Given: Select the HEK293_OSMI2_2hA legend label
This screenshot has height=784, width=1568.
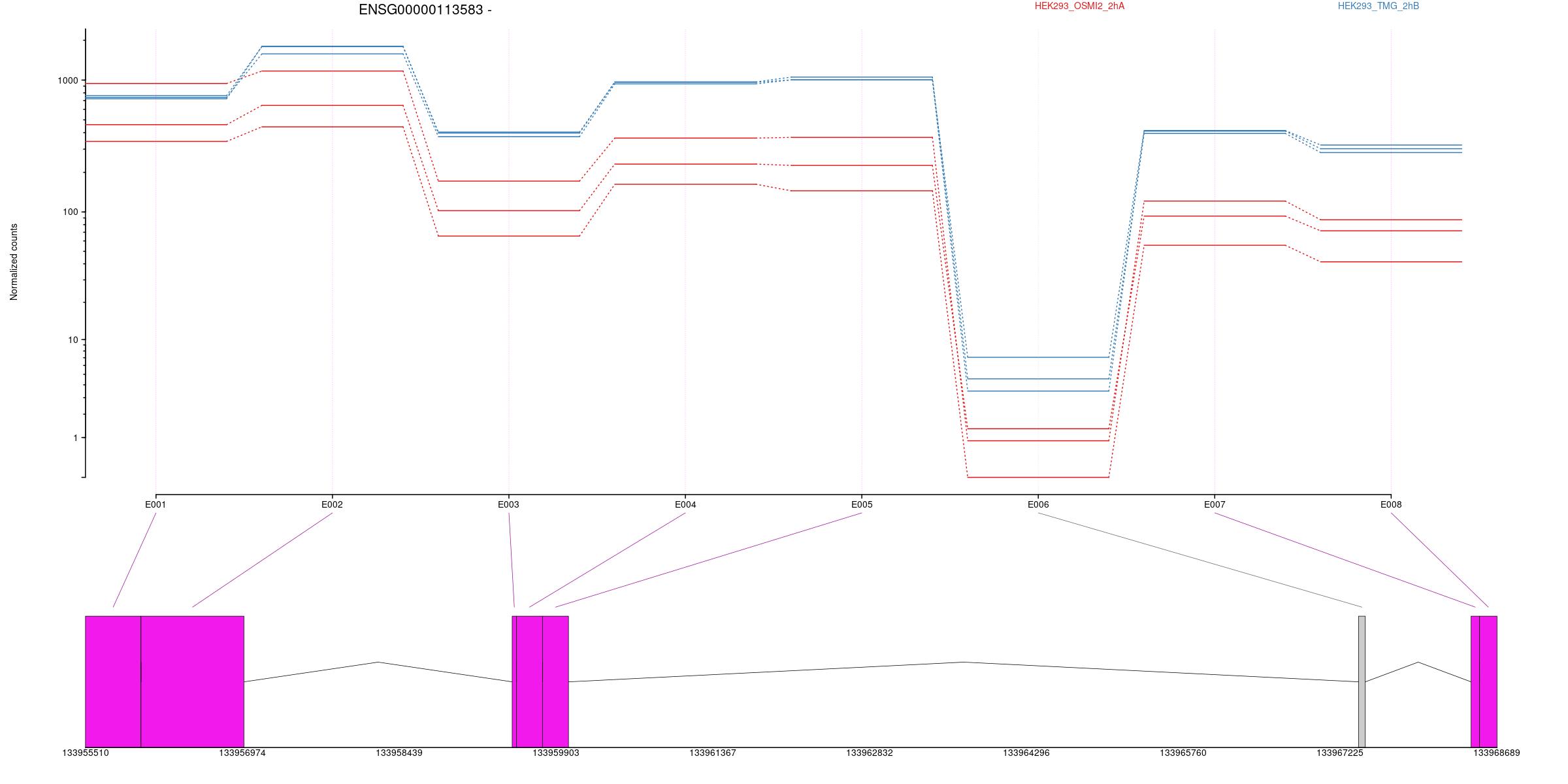Looking at the screenshot, I should click(1079, 6).
